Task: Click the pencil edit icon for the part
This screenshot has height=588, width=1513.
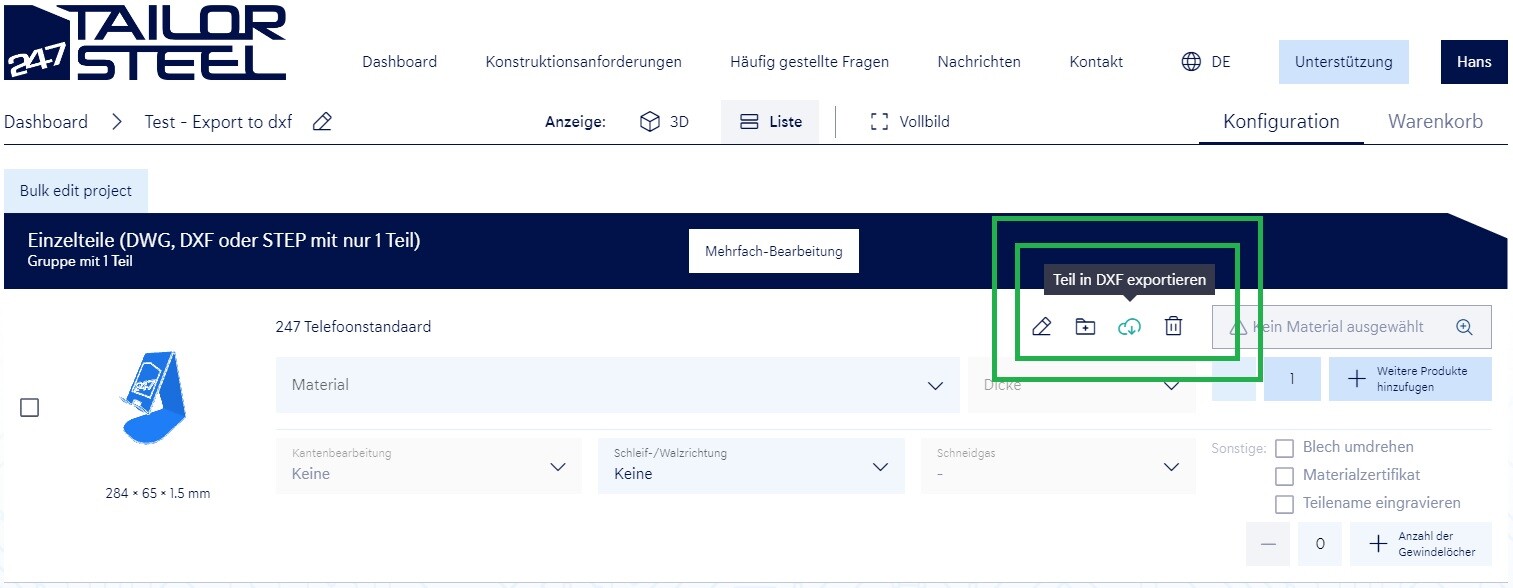Action: (x=1041, y=327)
